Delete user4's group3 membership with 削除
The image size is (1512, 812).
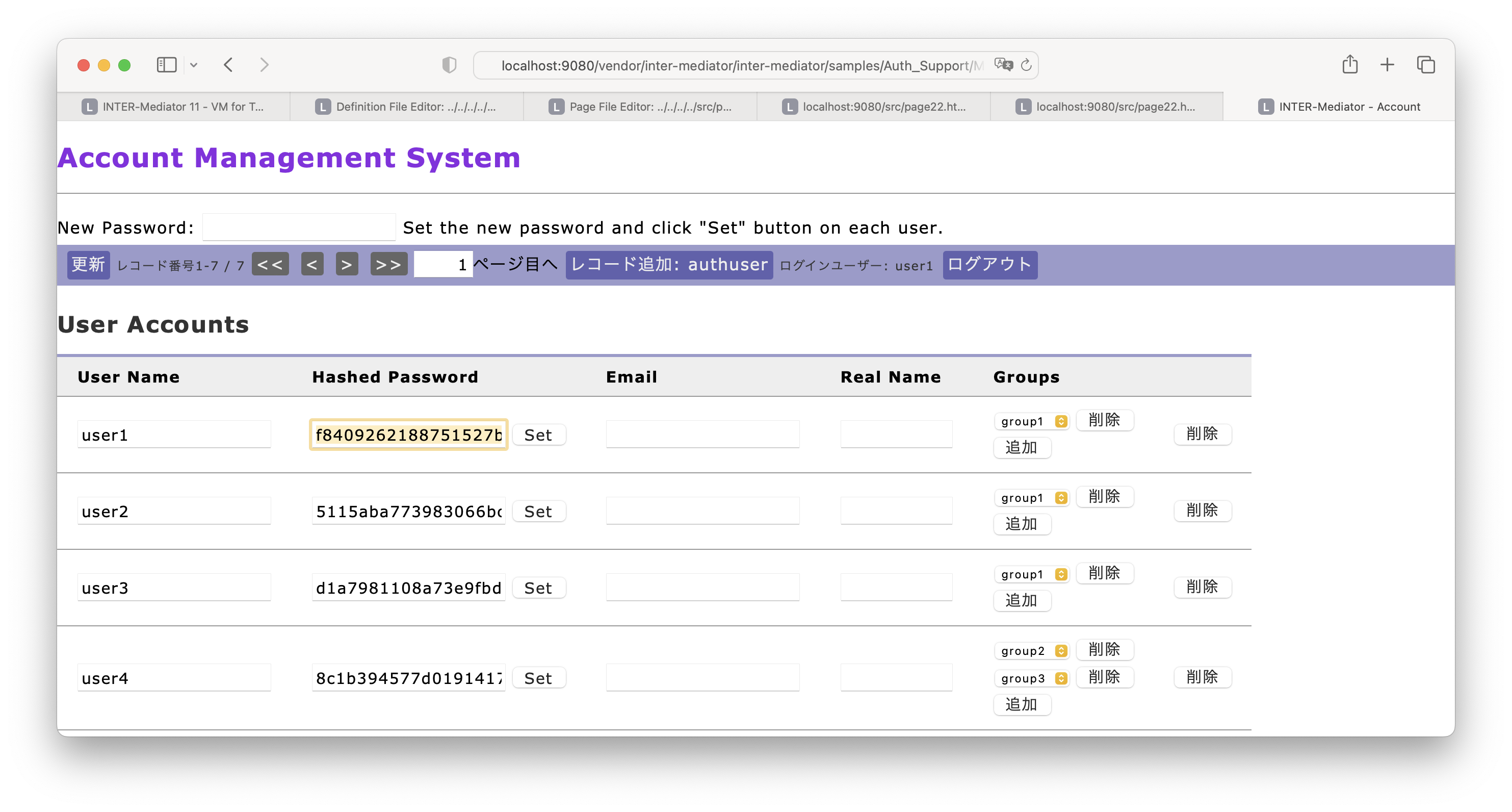pyautogui.click(x=1105, y=677)
